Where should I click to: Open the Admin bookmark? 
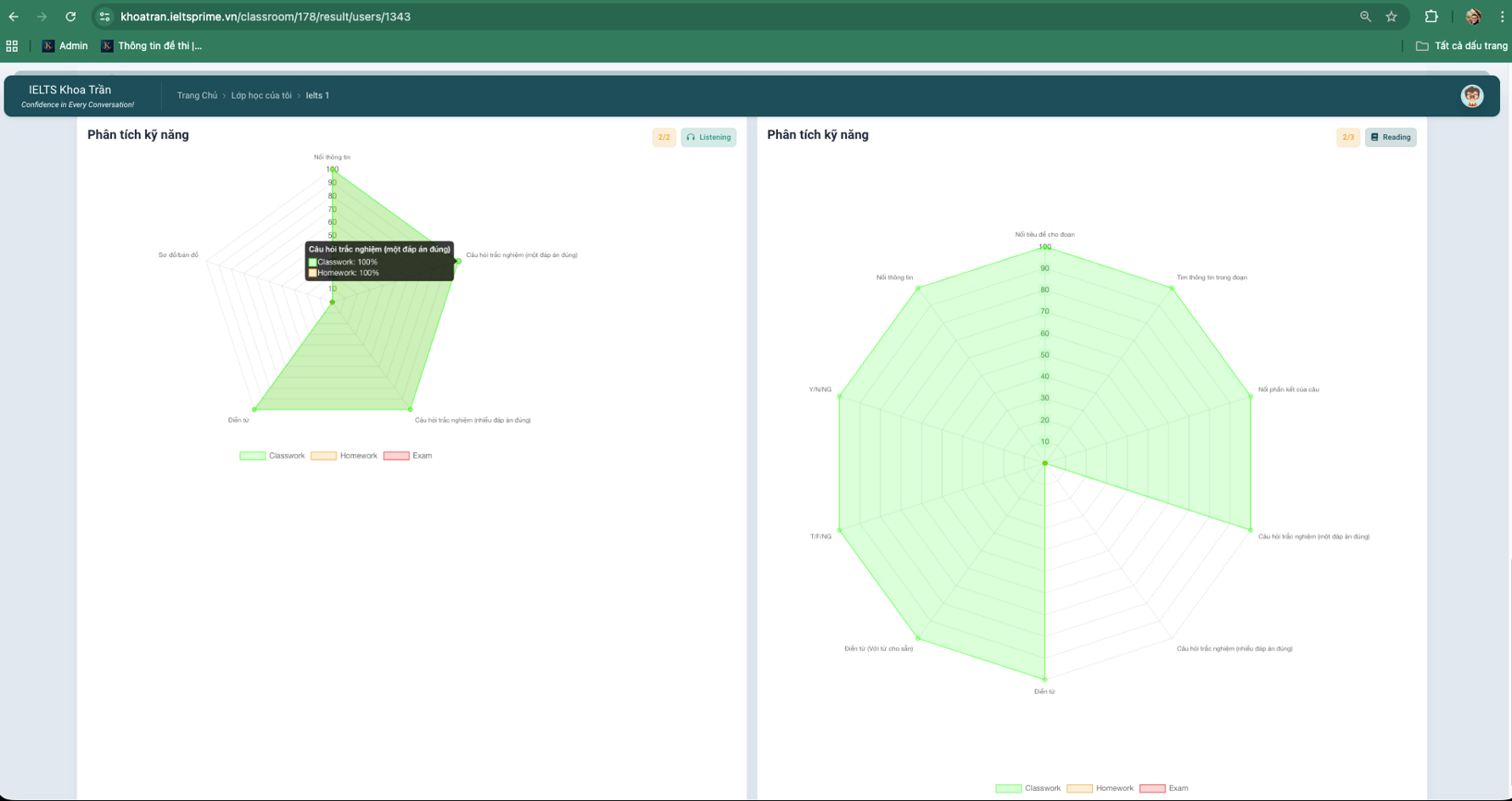coord(65,46)
